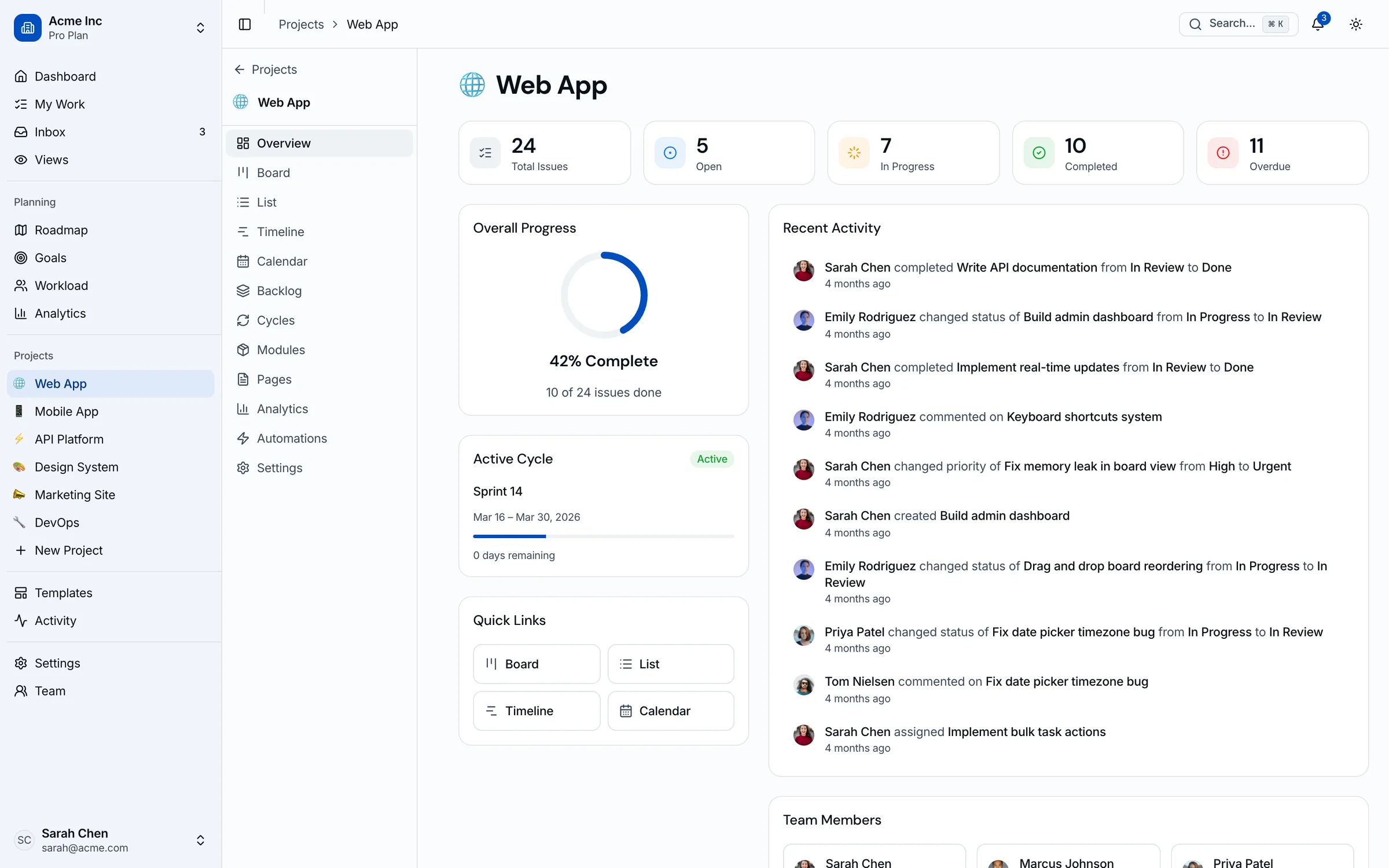Image resolution: width=1389 pixels, height=868 pixels.
Task: Go to Dashboard in sidebar
Action: (x=111, y=76)
